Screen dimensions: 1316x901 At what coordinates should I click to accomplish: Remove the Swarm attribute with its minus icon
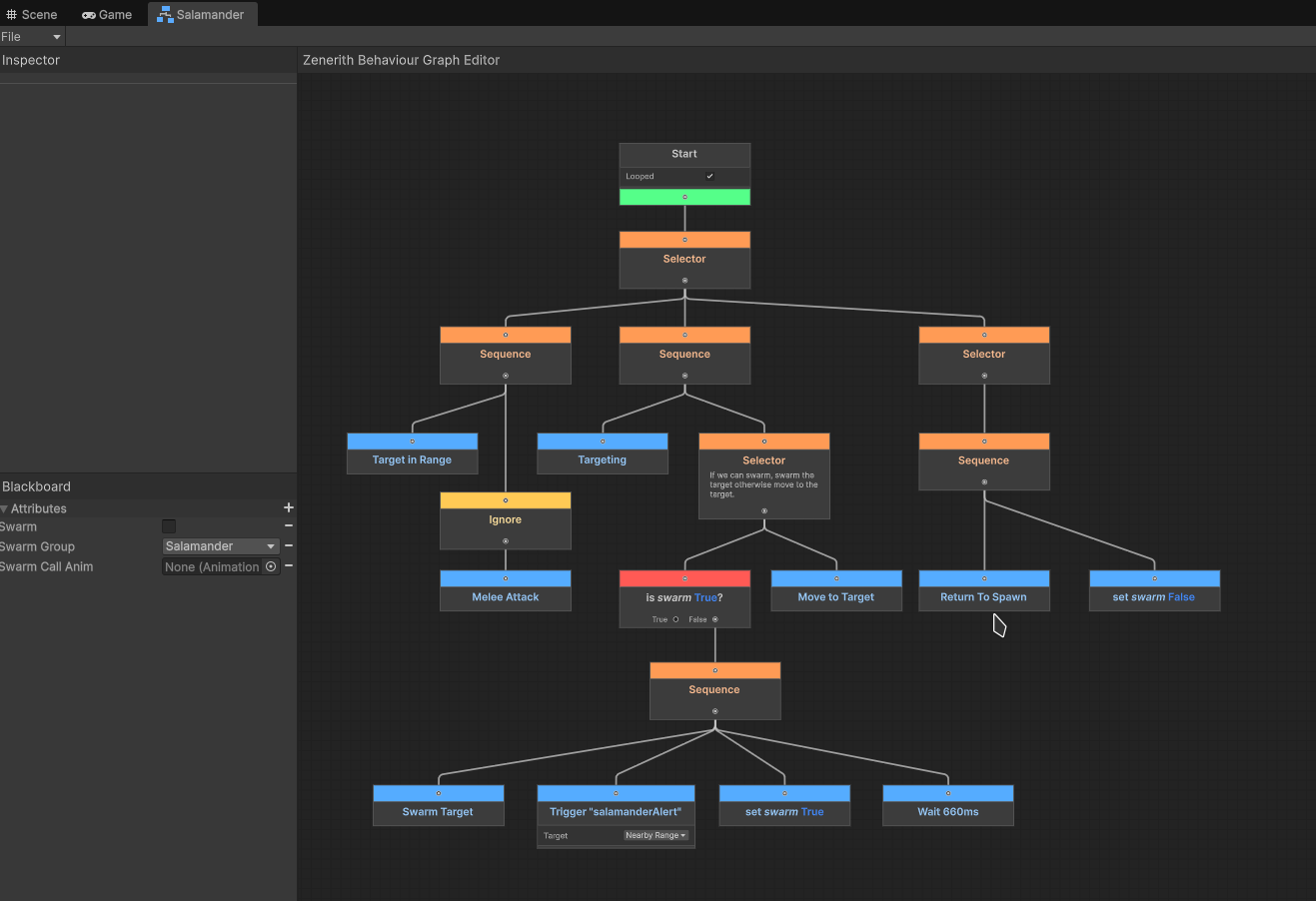[289, 526]
